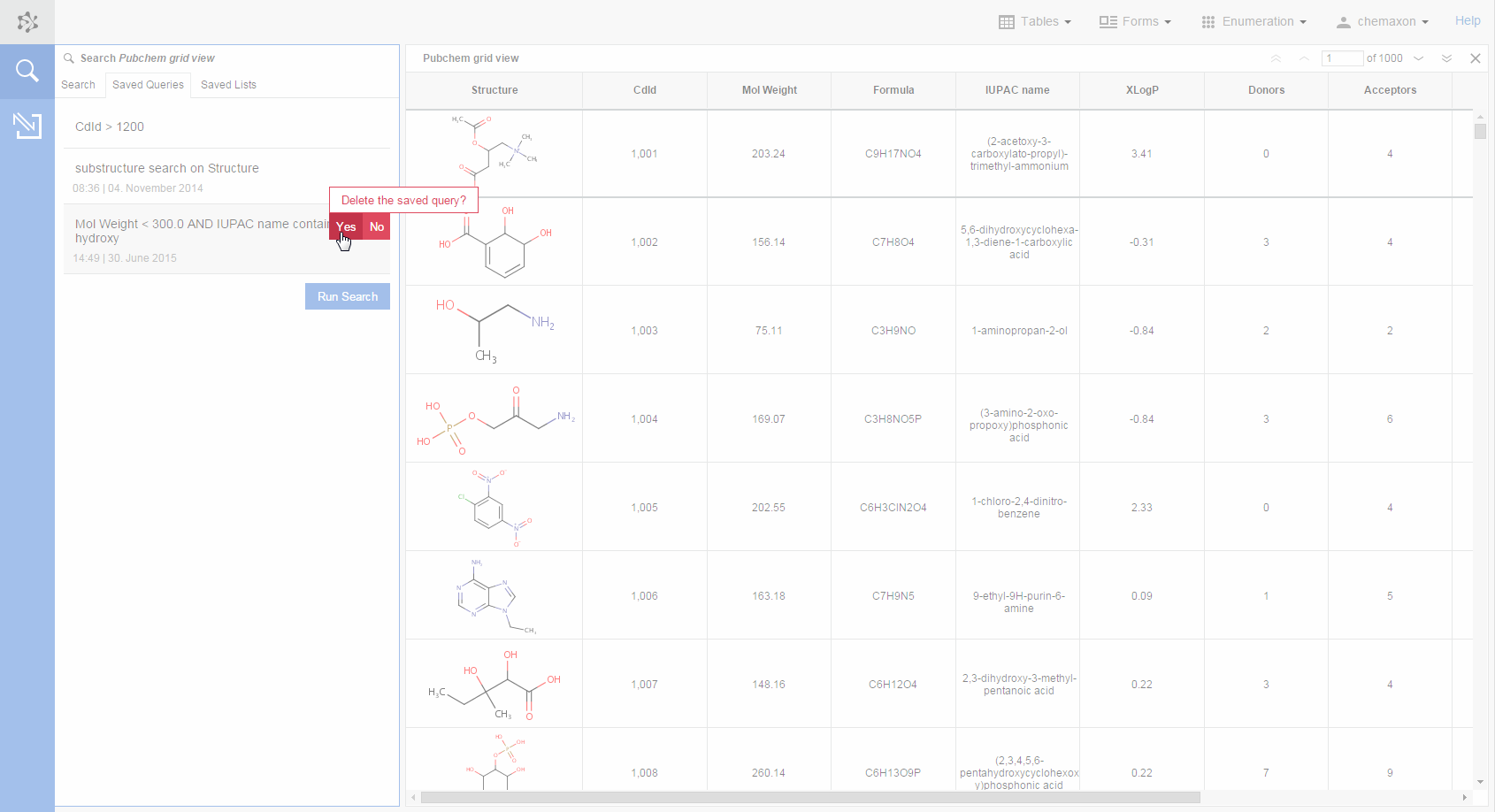Cancel deletion by clicking No
The height and width of the screenshot is (812, 1495).
click(376, 227)
